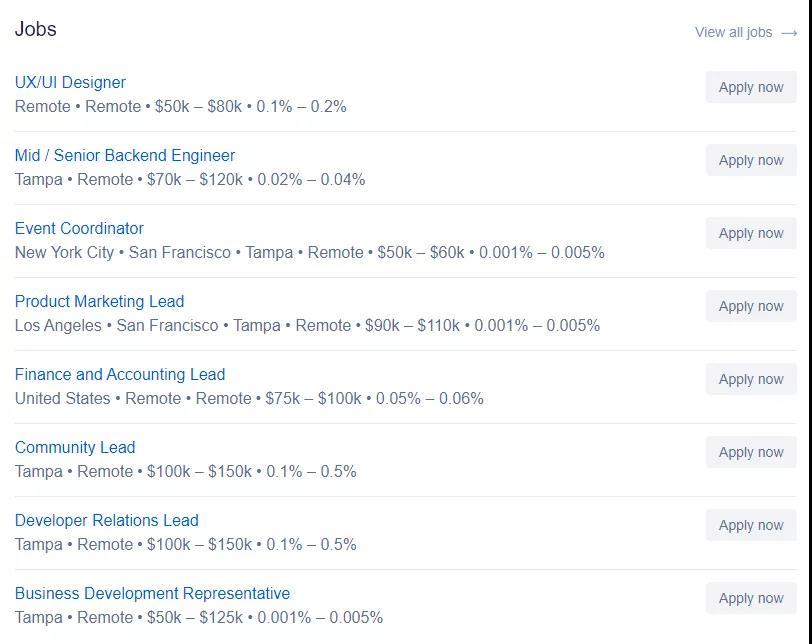Apply now for Business Development Representative
The width and height of the screenshot is (812, 644).
(750, 598)
